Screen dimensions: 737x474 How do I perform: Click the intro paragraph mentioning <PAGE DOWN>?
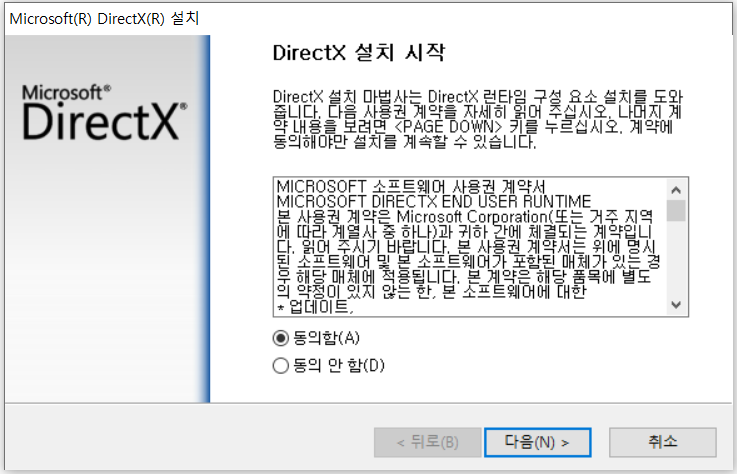pyautogui.click(x=477, y=119)
